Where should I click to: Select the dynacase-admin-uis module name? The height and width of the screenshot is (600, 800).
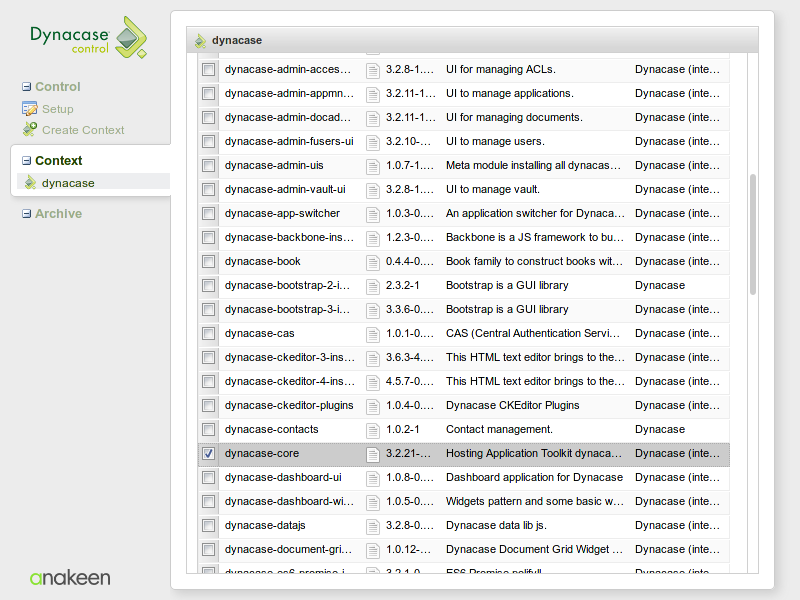tap(274, 165)
